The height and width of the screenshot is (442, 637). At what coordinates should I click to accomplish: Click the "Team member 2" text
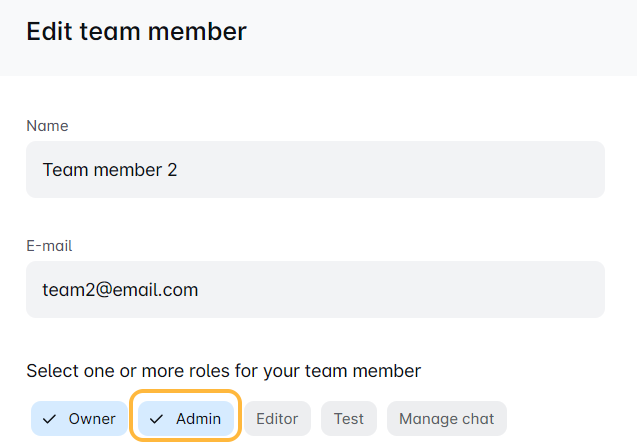click(x=110, y=170)
